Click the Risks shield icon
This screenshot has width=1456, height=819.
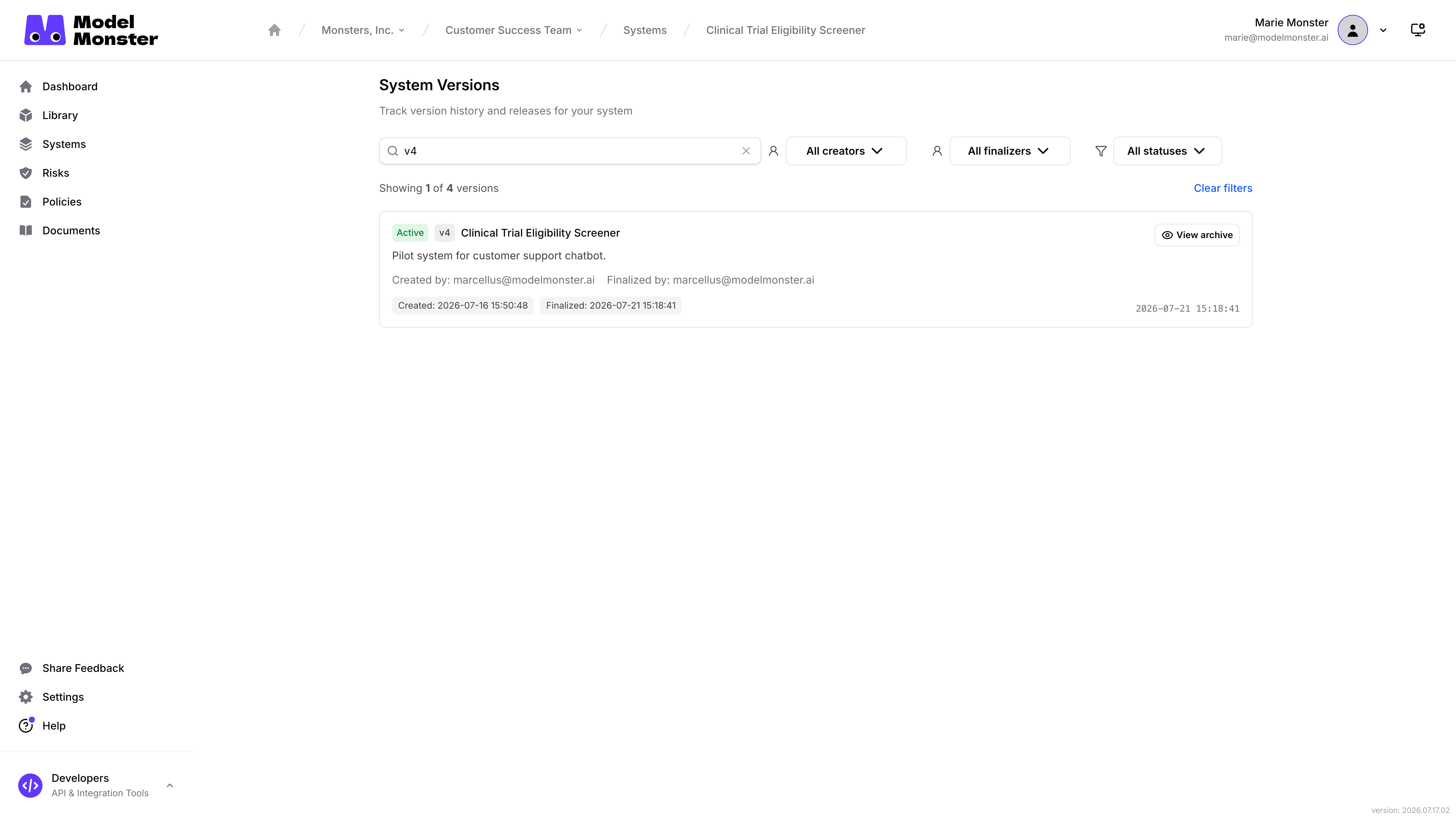pos(26,173)
